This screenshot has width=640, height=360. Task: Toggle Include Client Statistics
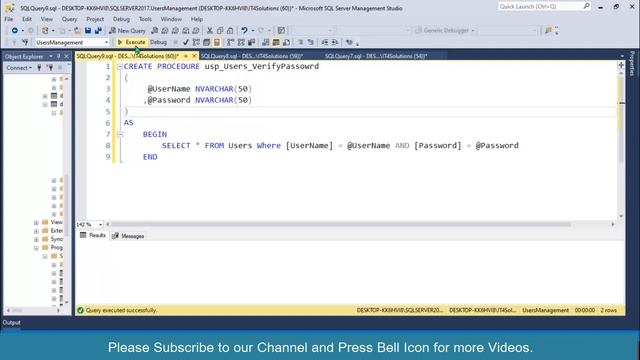click(x=251, y=42)
